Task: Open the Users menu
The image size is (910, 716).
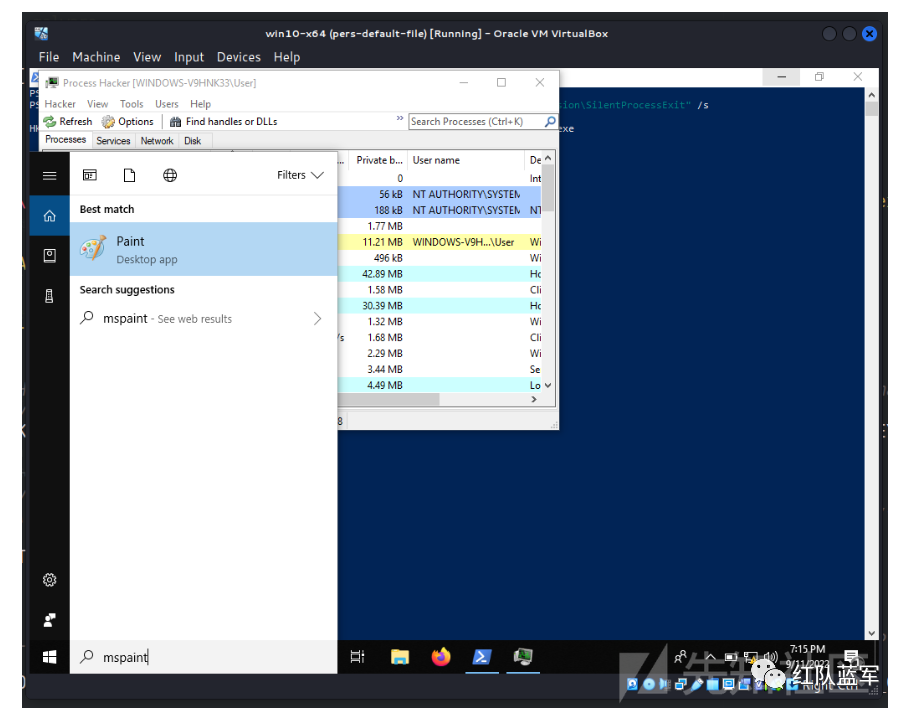Action: coord(167,104)
